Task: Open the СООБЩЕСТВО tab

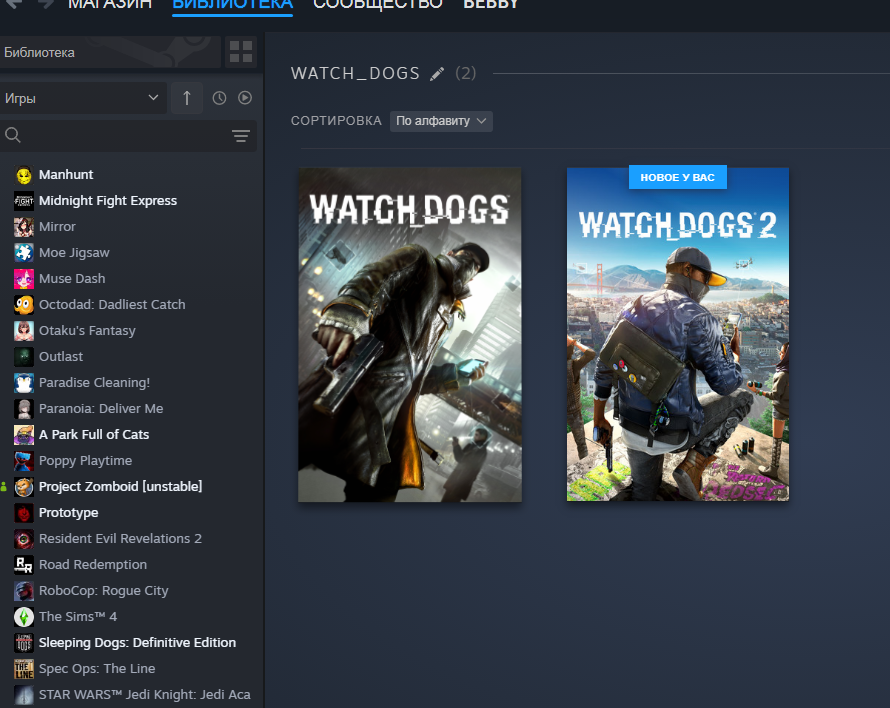Action: click(378, 5)
